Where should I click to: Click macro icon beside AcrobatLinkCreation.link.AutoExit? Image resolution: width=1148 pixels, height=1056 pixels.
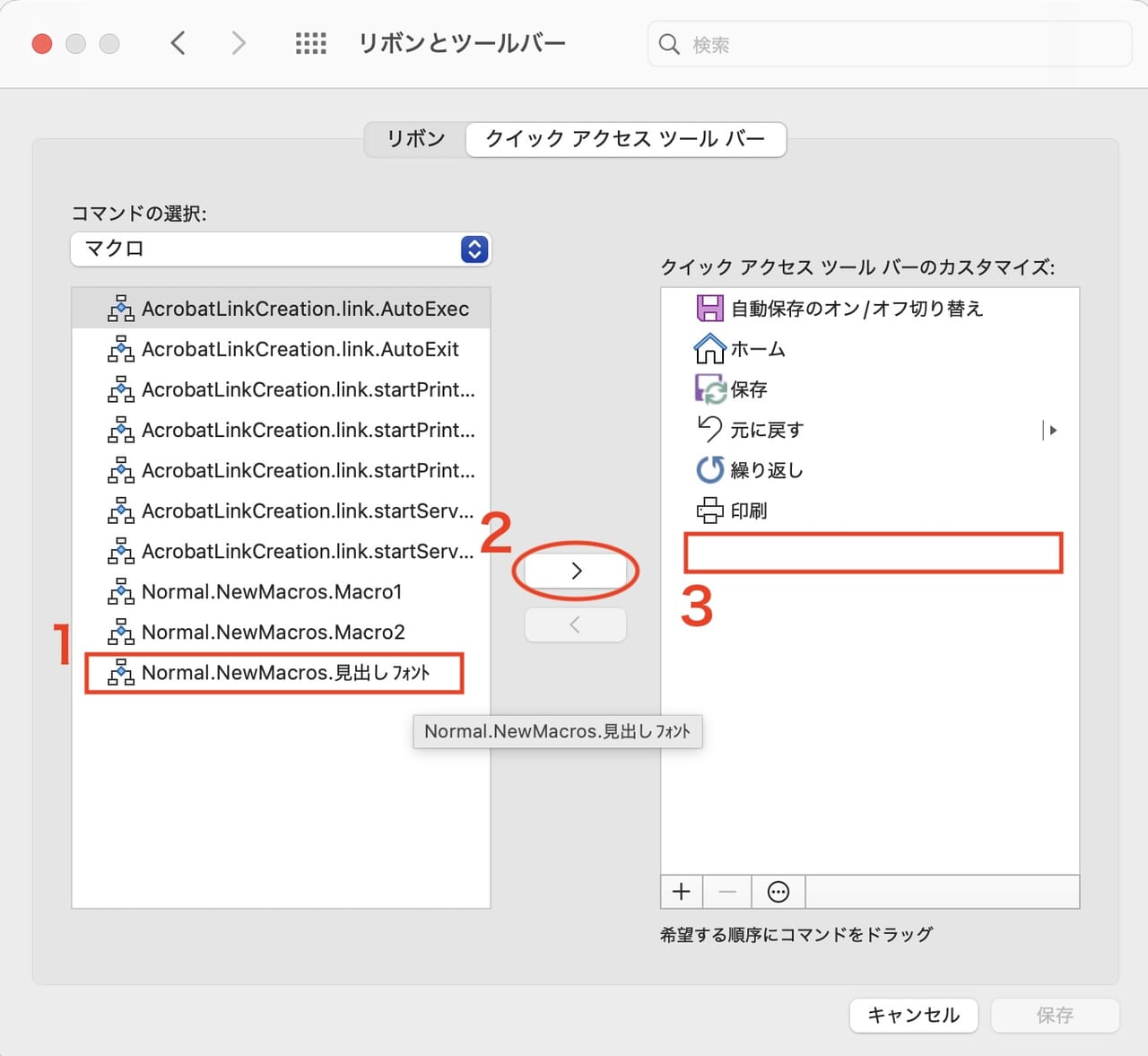(x=121, y=349)
